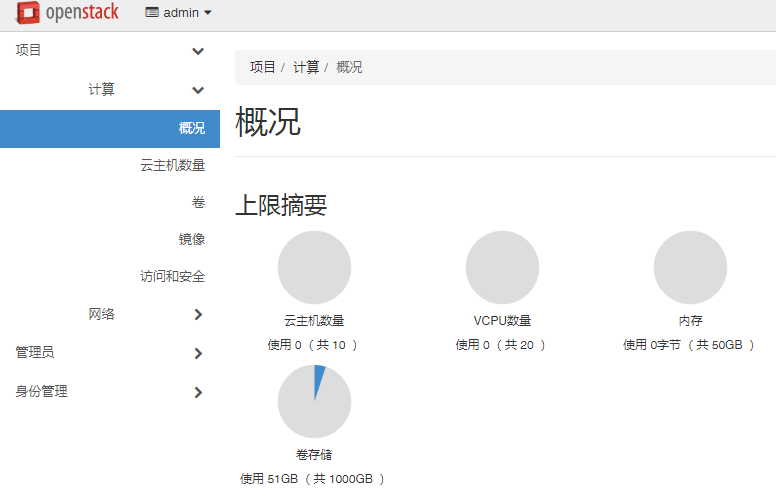776x502 pixels.
Task: Click the 上限摘要 heading
Action: 281,205
